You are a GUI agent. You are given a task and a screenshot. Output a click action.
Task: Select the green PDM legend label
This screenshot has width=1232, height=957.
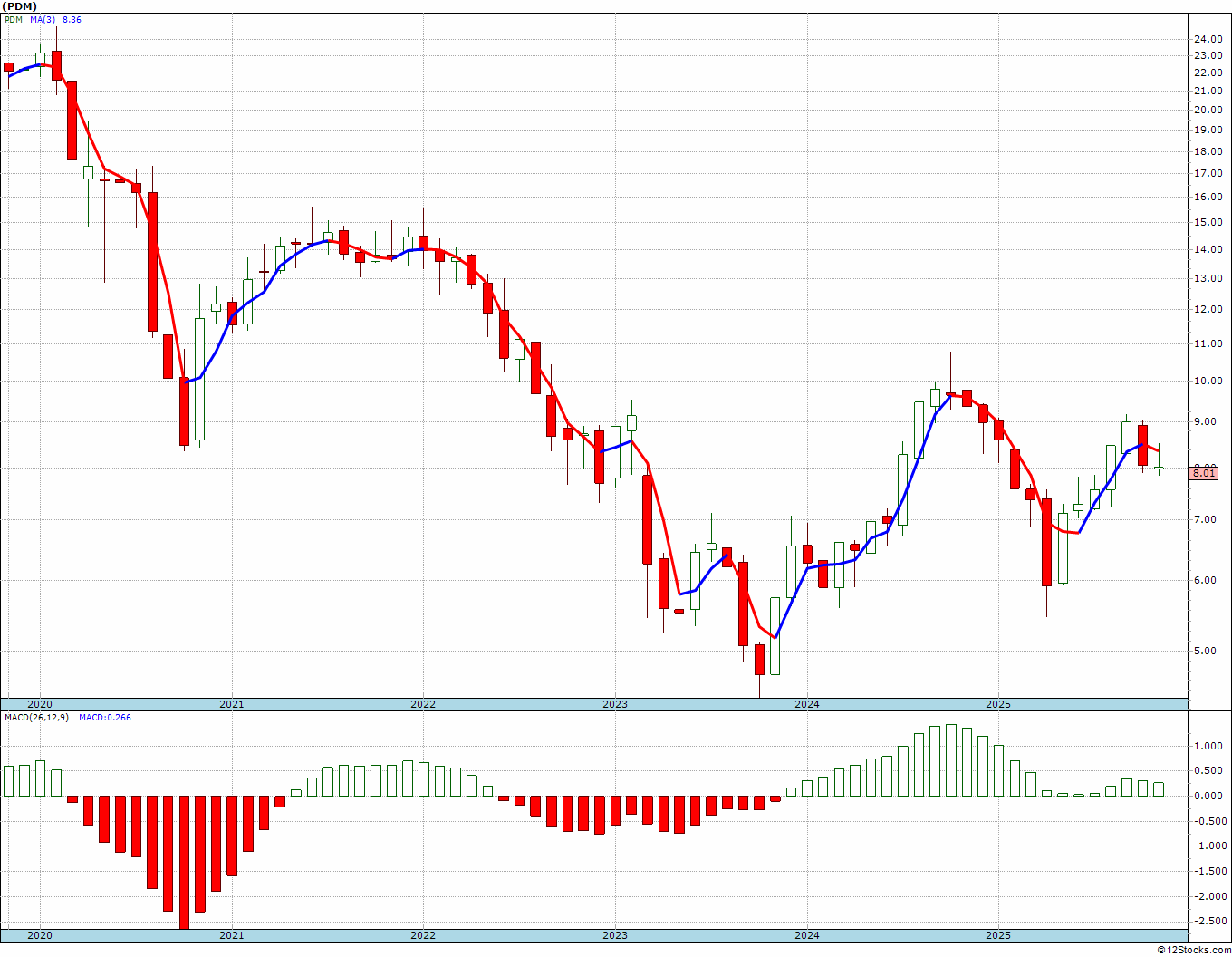pos(13,20)
